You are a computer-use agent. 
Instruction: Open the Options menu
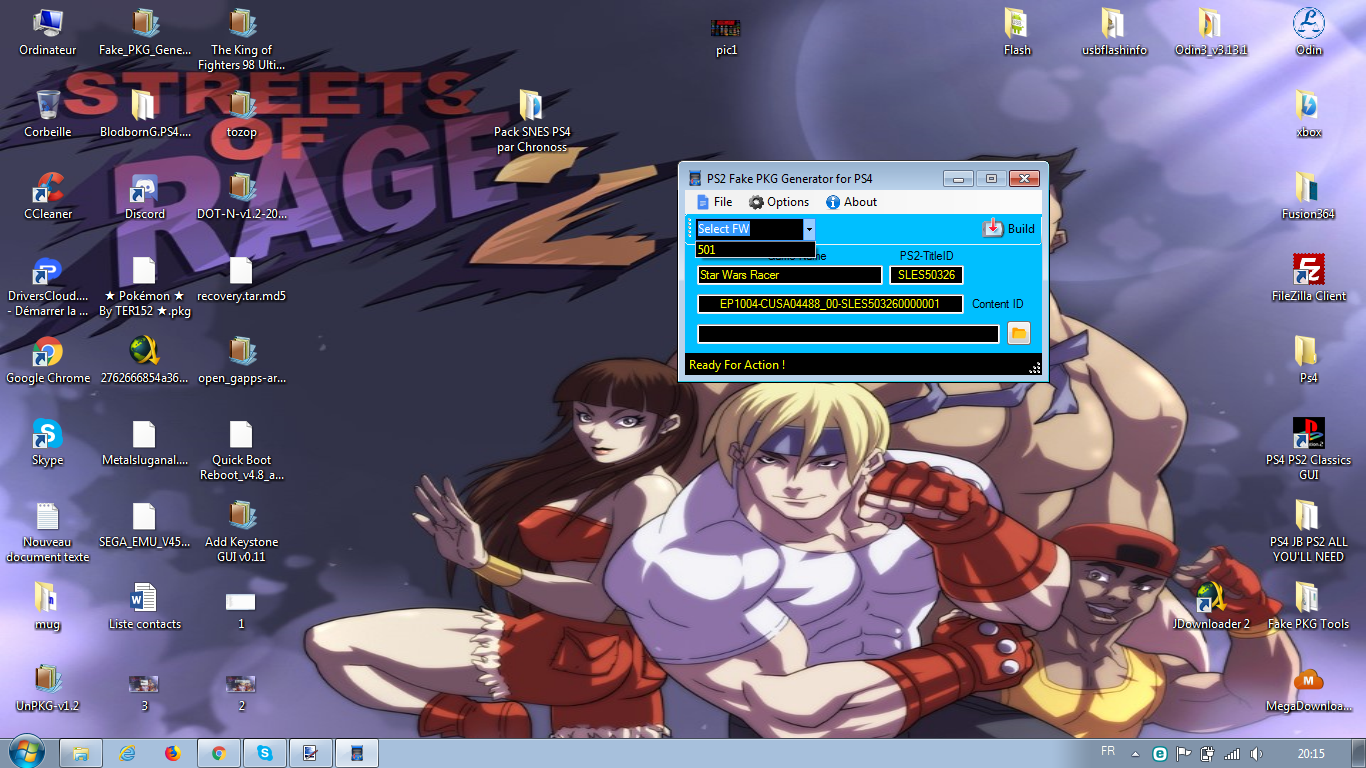(778, 202)
